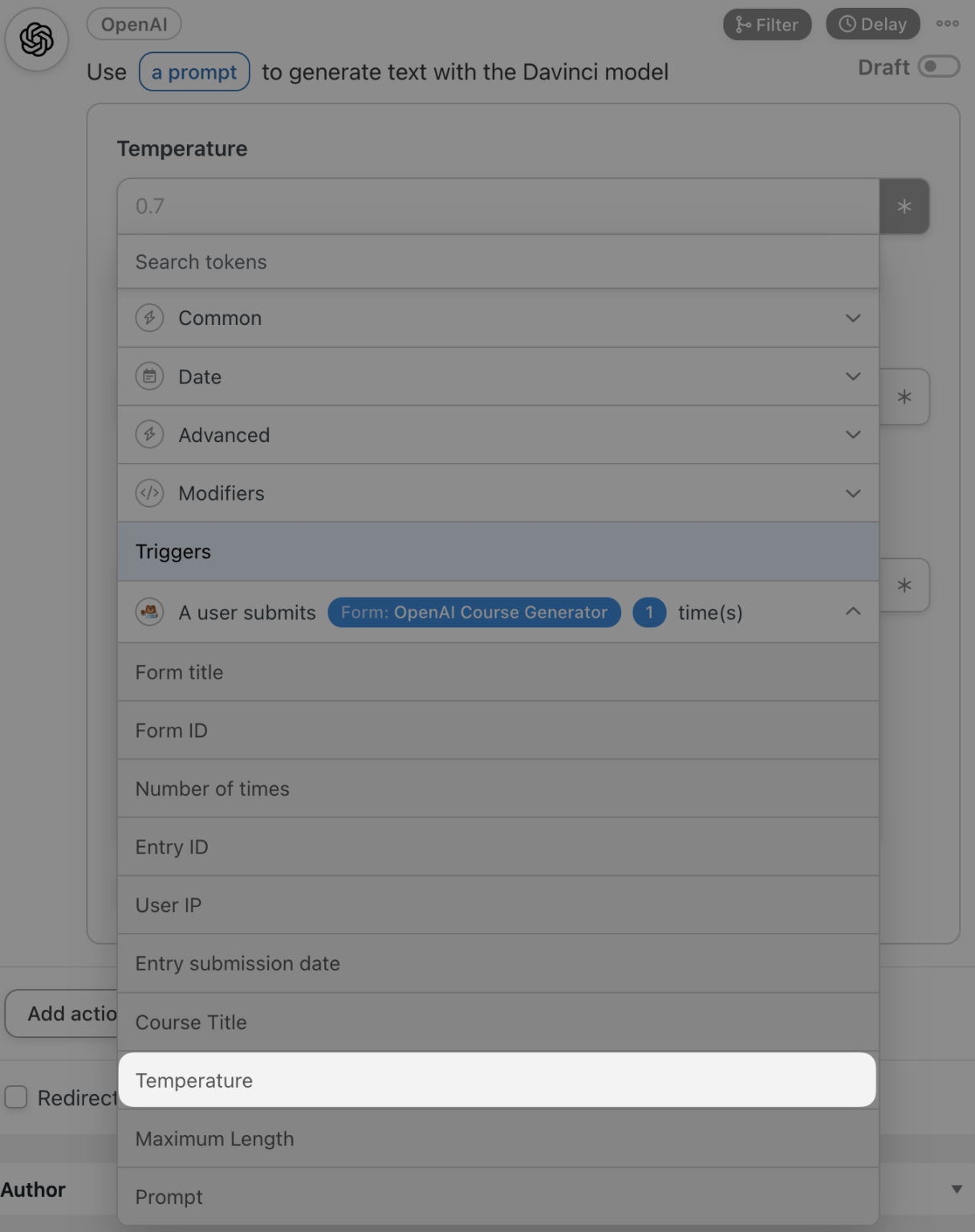975x1232 pixels.
Task: Click the asterisk token button next to Temperature field
Action: point(904,206)
